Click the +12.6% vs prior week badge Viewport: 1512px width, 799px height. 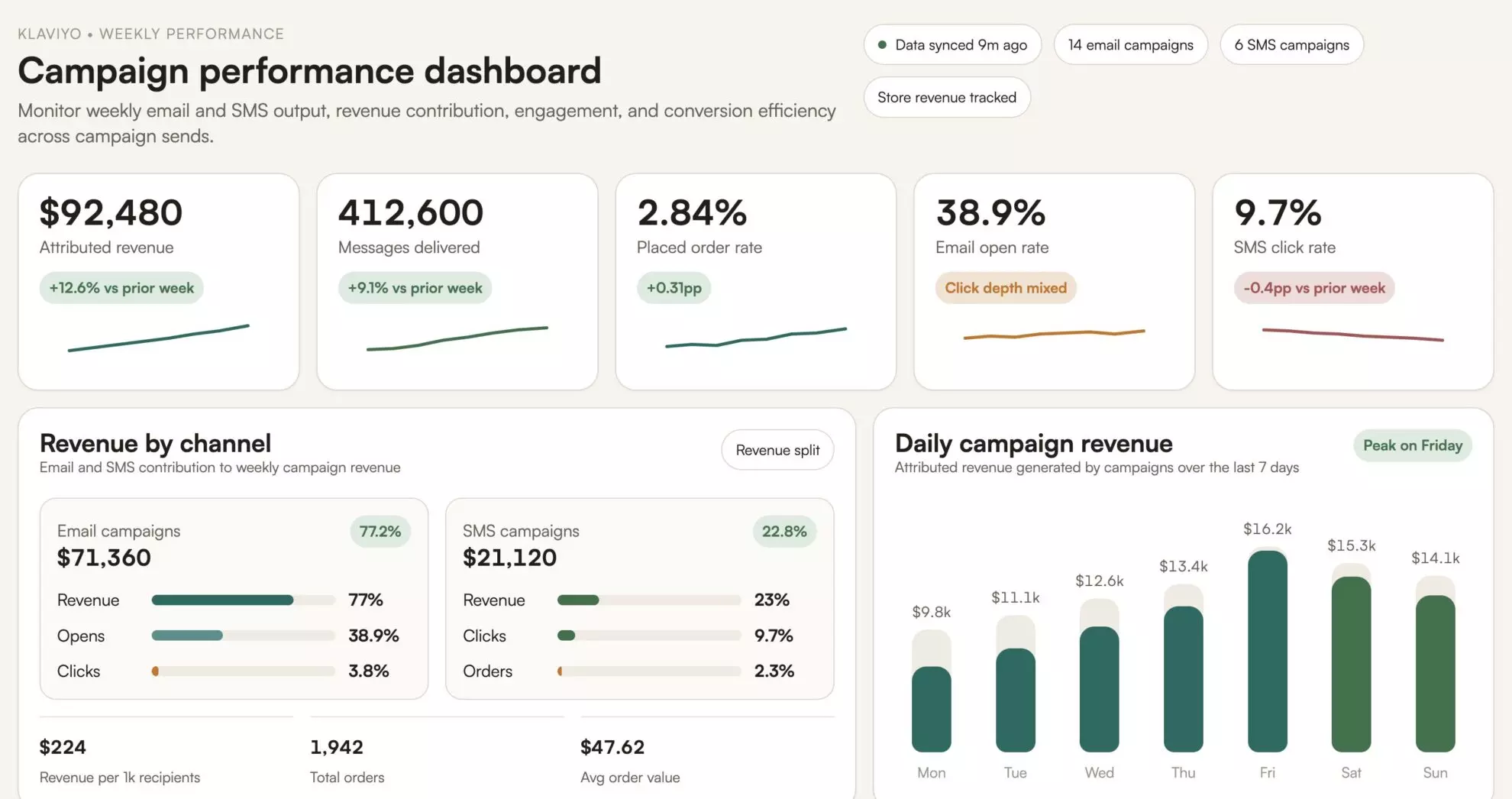coord(121,288)
